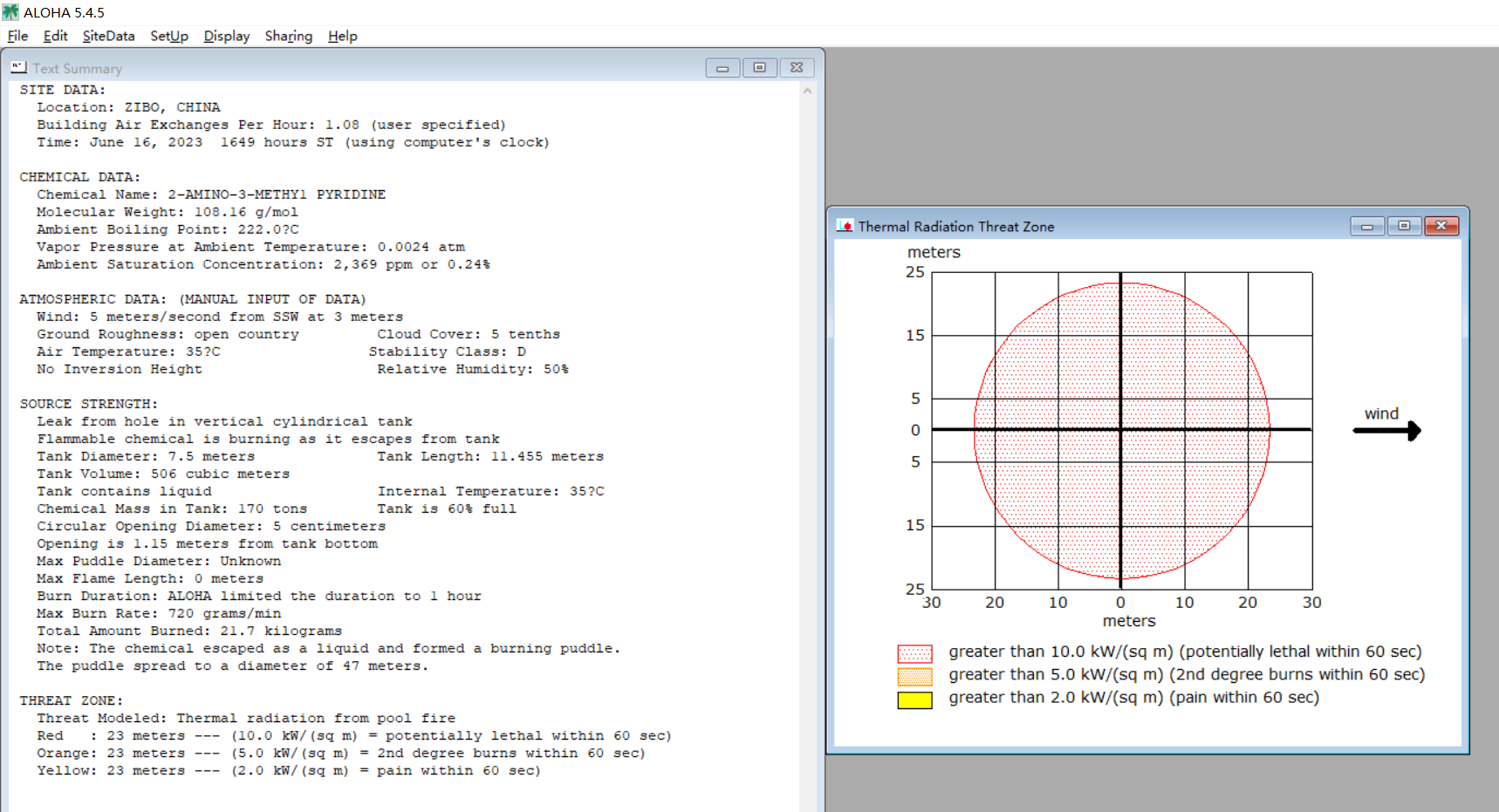Screen dimensions: 1499x812
Task: Close the Thermal Radiation Threat Zone window
Action: coord(1441,226)
